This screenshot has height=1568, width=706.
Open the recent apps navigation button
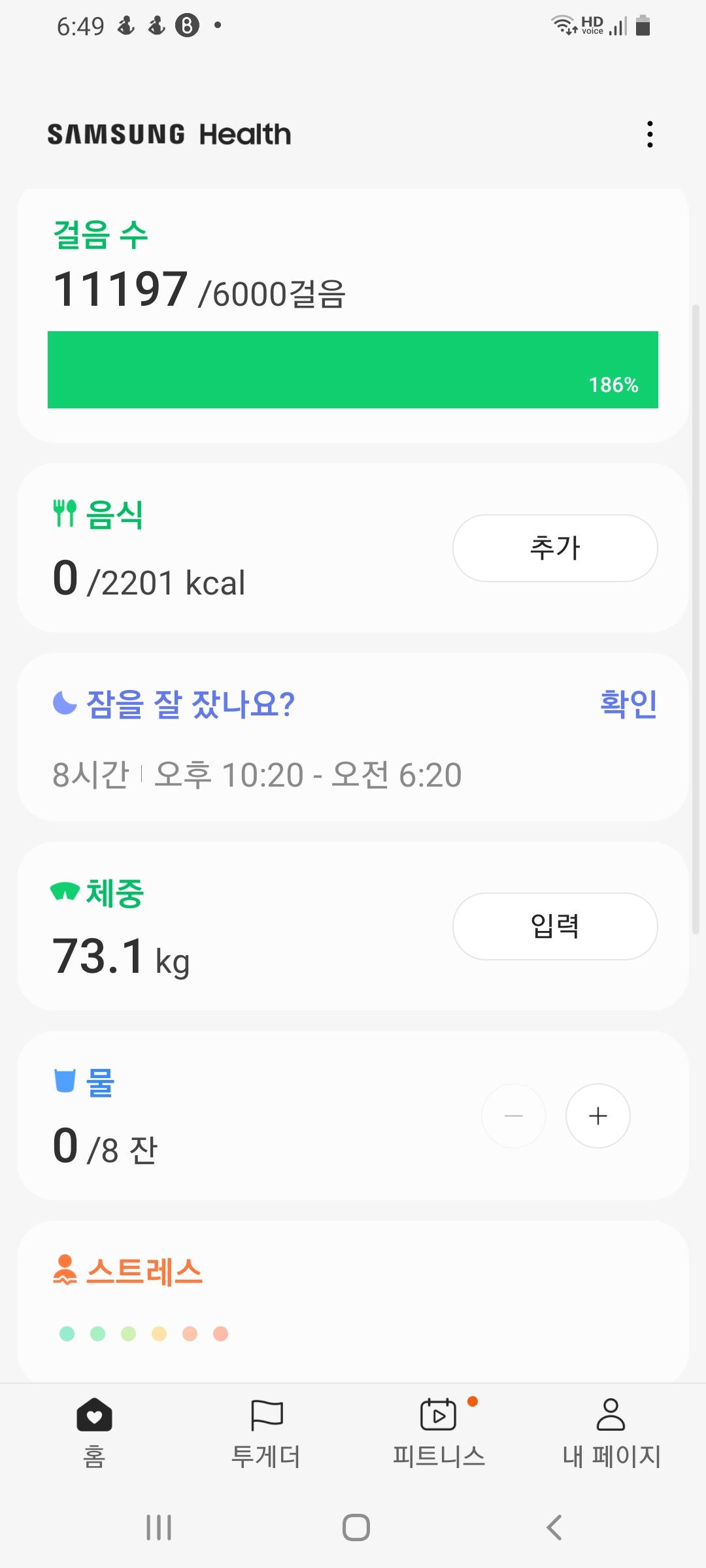coord(159,1527)
